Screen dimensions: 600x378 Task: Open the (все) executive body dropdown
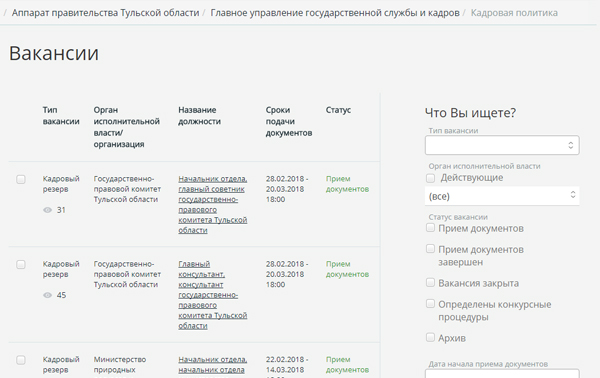point(502,196)
